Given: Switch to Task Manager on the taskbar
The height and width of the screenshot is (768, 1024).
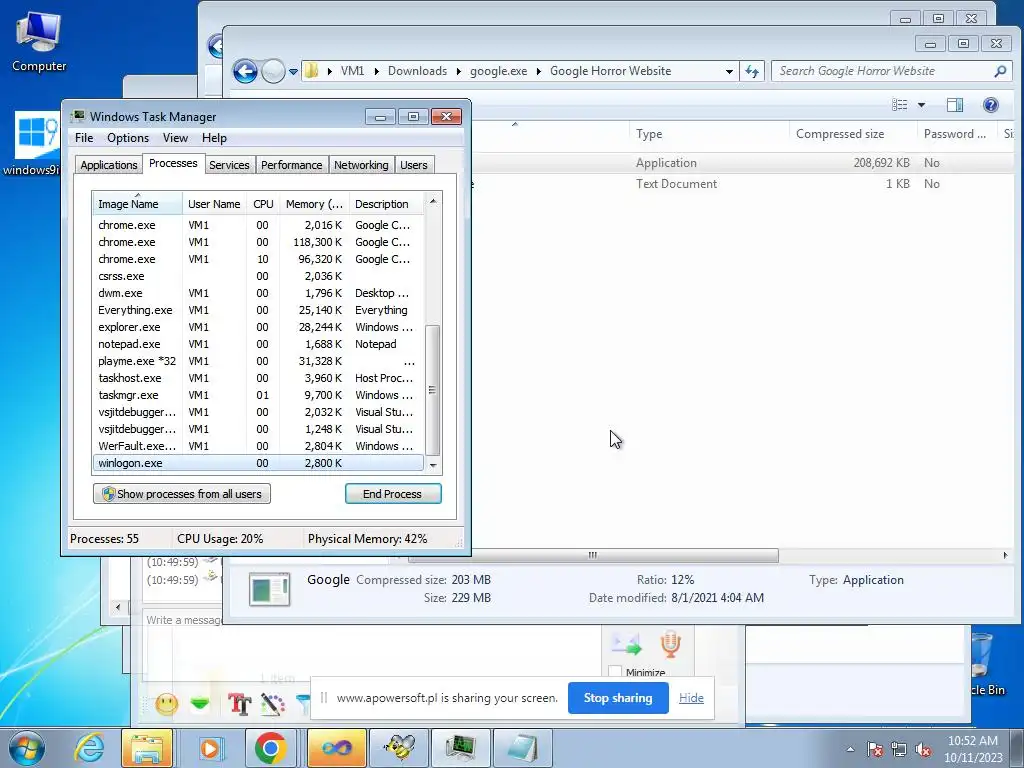Looking at the screenshot, I should tap(461, 748).
